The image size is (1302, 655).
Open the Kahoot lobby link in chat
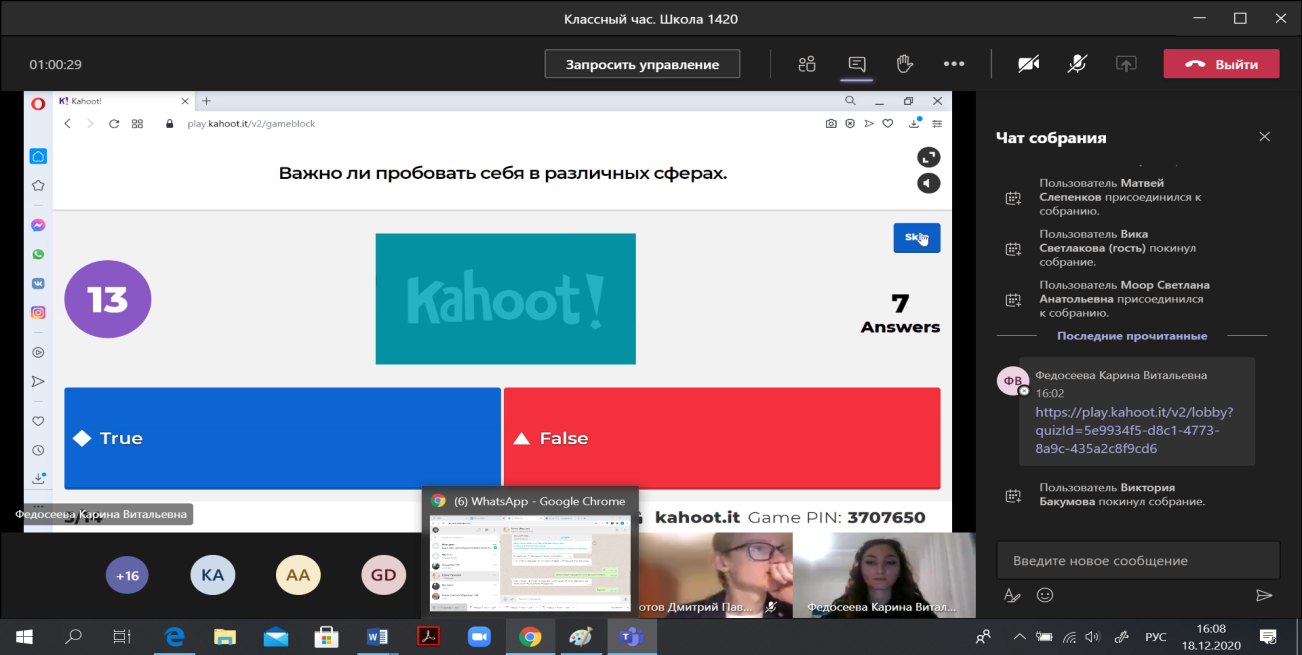coord(1134,430)
